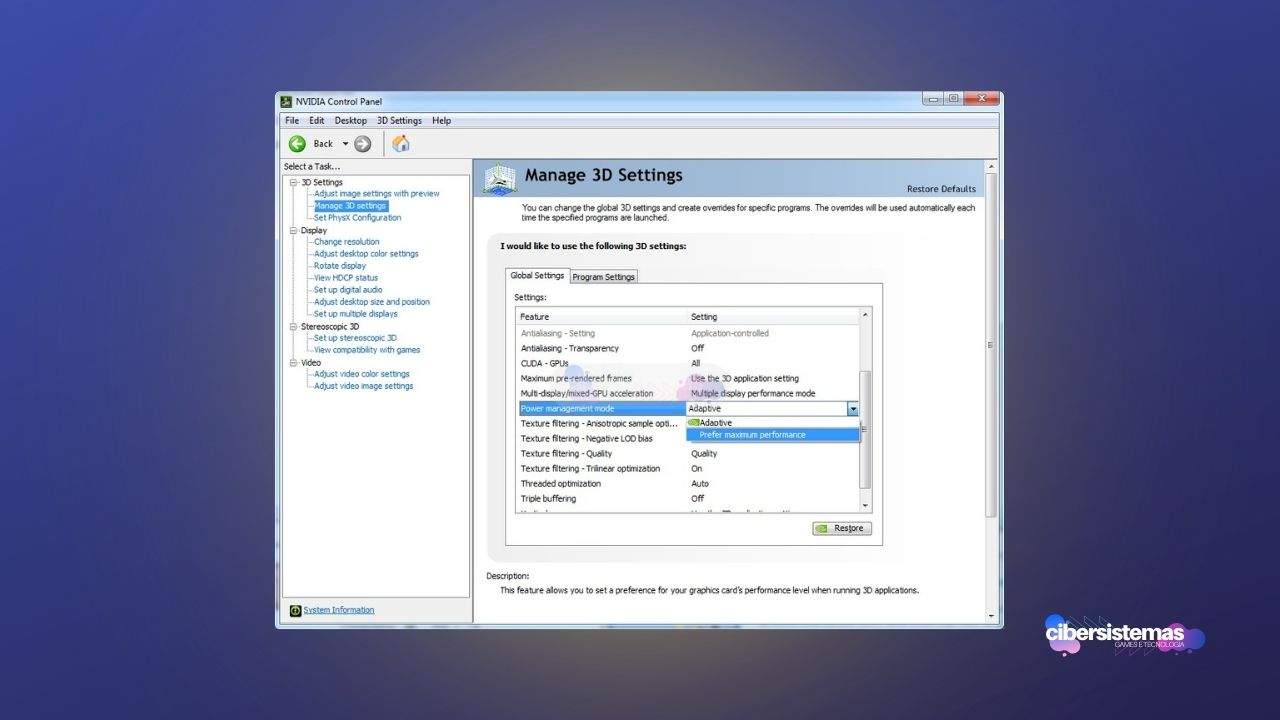
Task: Click the System Information link
Action: 339,610
